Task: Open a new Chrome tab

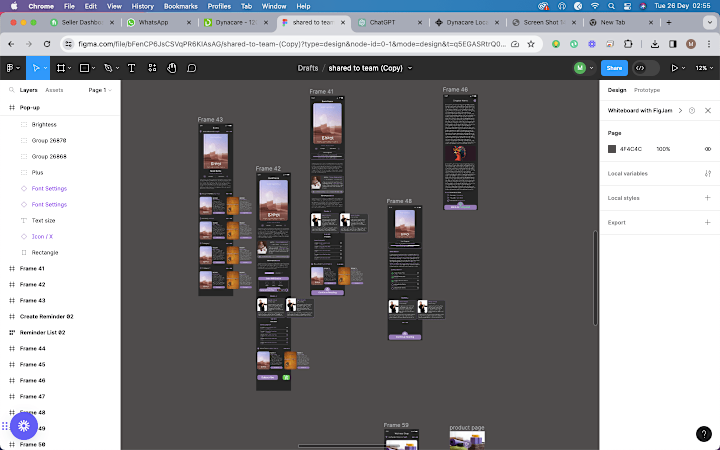Action: coord(669,22)
